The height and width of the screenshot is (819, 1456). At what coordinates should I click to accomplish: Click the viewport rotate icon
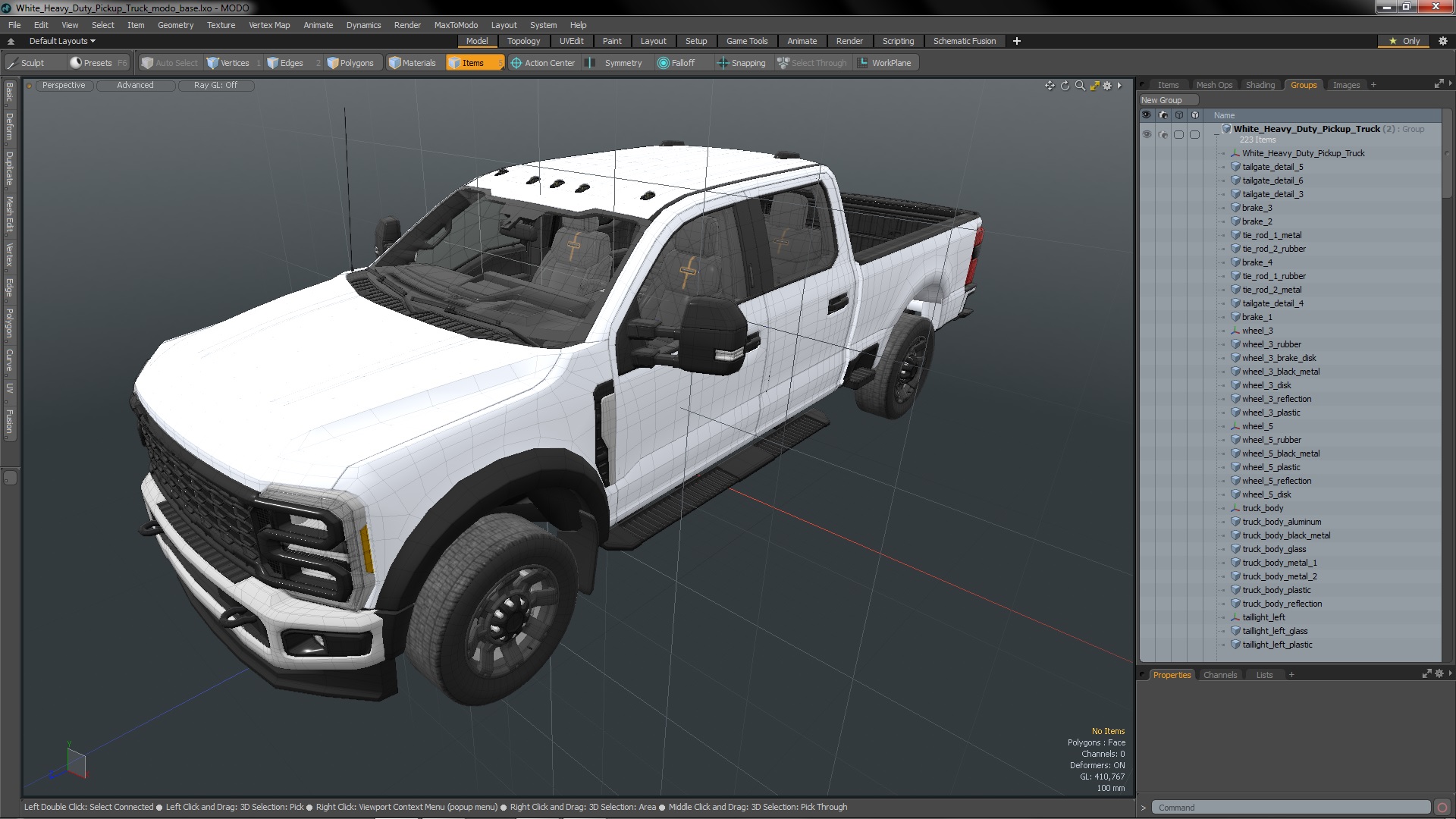(1065, 86)
